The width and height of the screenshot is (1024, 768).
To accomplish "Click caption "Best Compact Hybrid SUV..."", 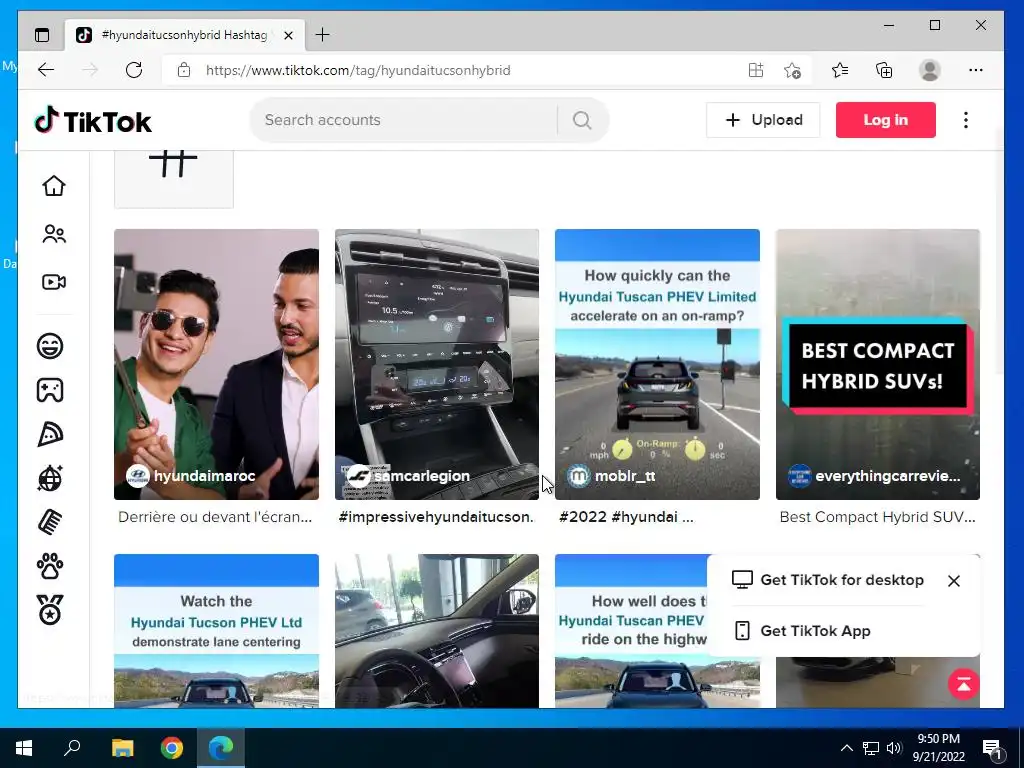I will point(877,517).
